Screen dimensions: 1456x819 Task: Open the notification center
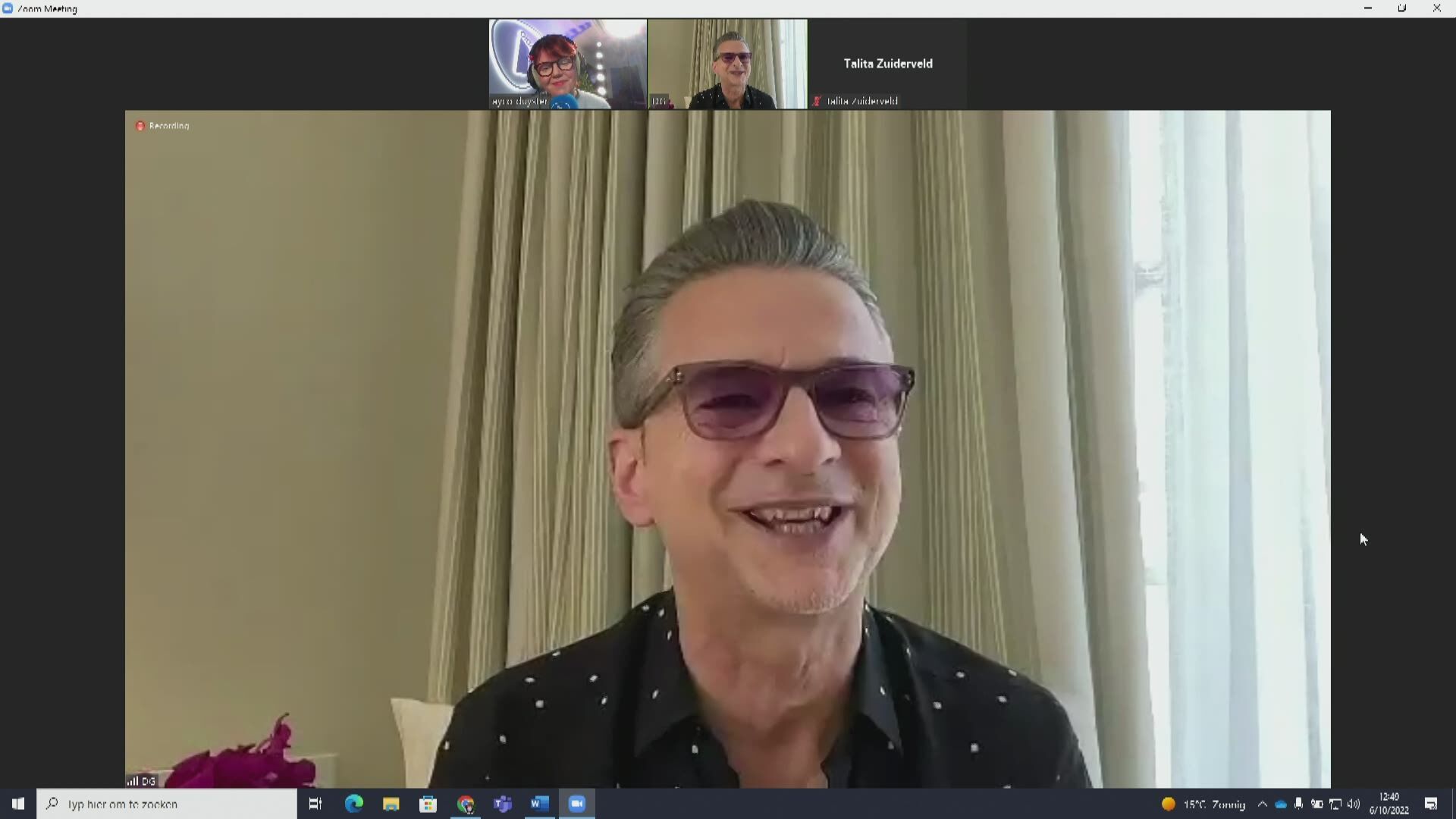1431,804
